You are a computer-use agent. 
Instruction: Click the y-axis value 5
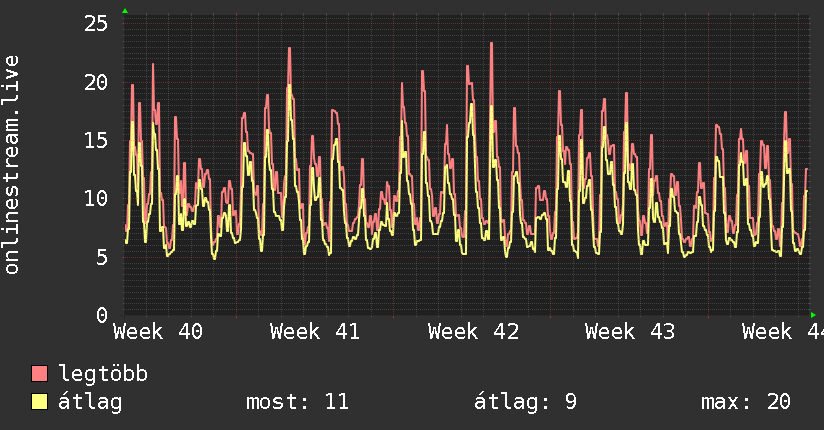102,257
